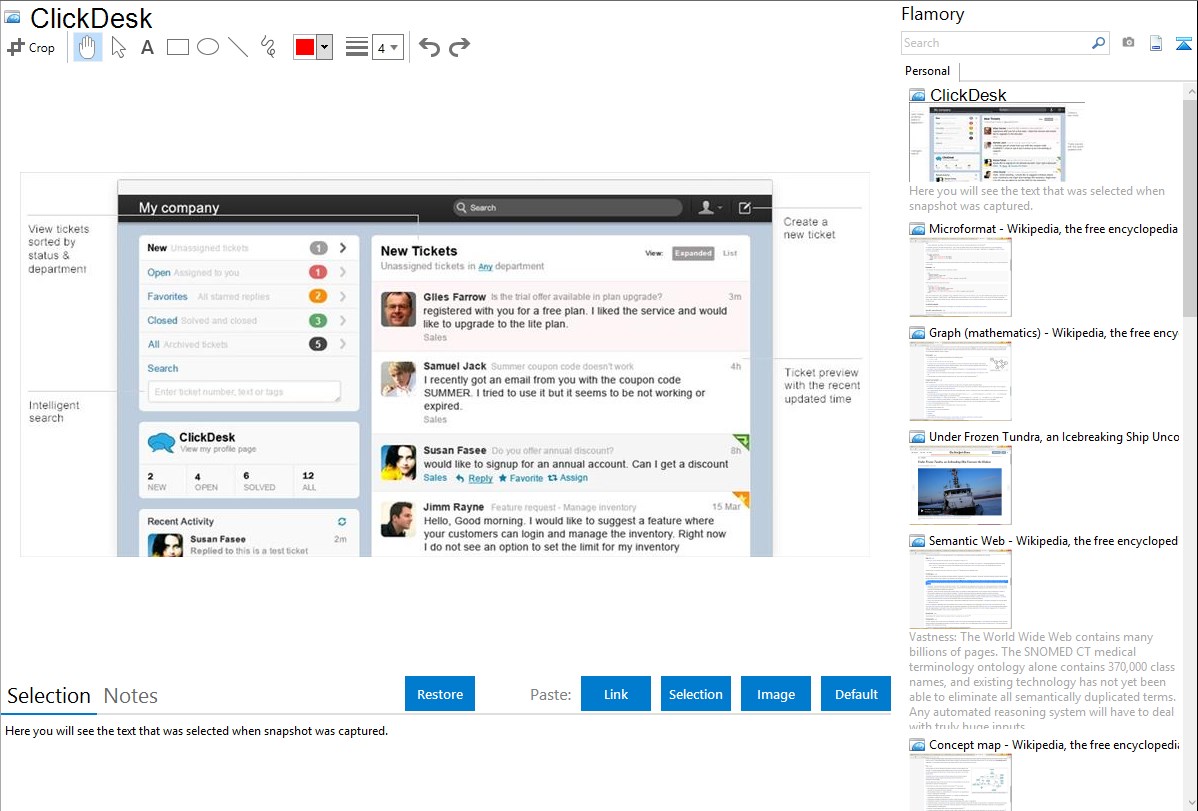Image resolution: width=1198 pixels, height=811 pixels.
Task: Open the Semantic Web snapshot thumbnail
Action: pos(960,588)
